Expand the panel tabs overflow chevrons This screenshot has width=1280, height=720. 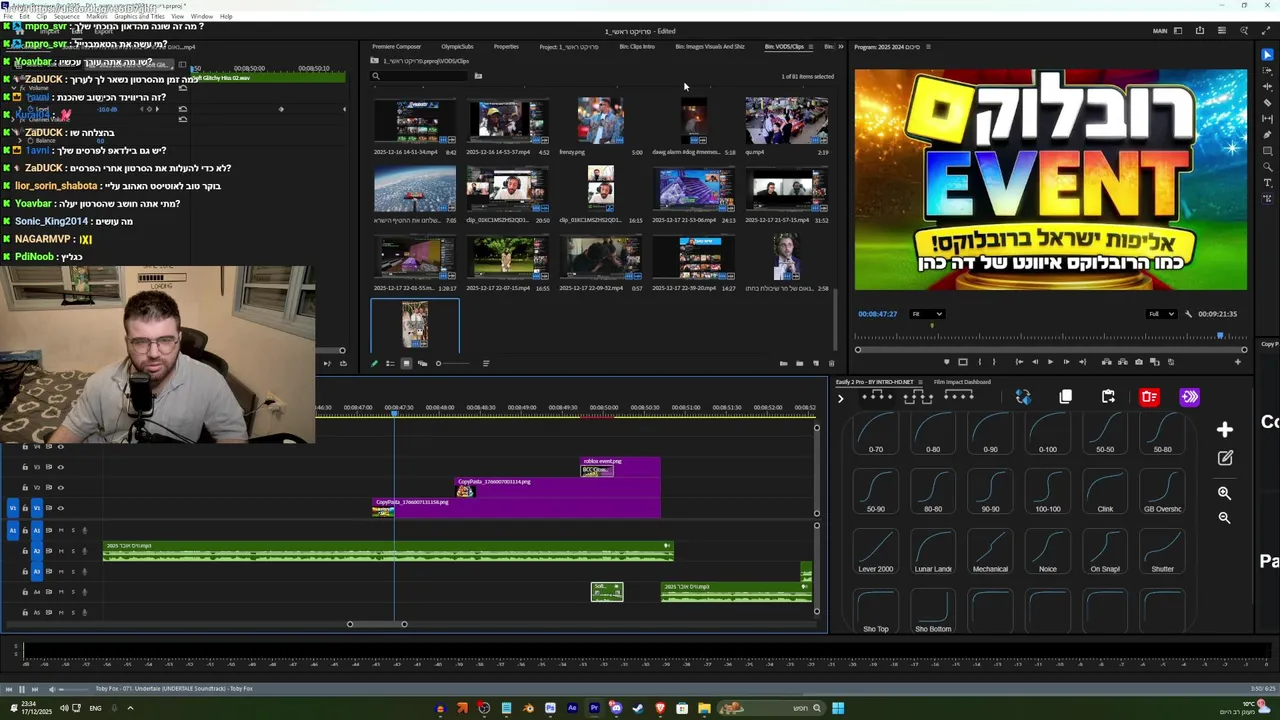click(840, 47)
